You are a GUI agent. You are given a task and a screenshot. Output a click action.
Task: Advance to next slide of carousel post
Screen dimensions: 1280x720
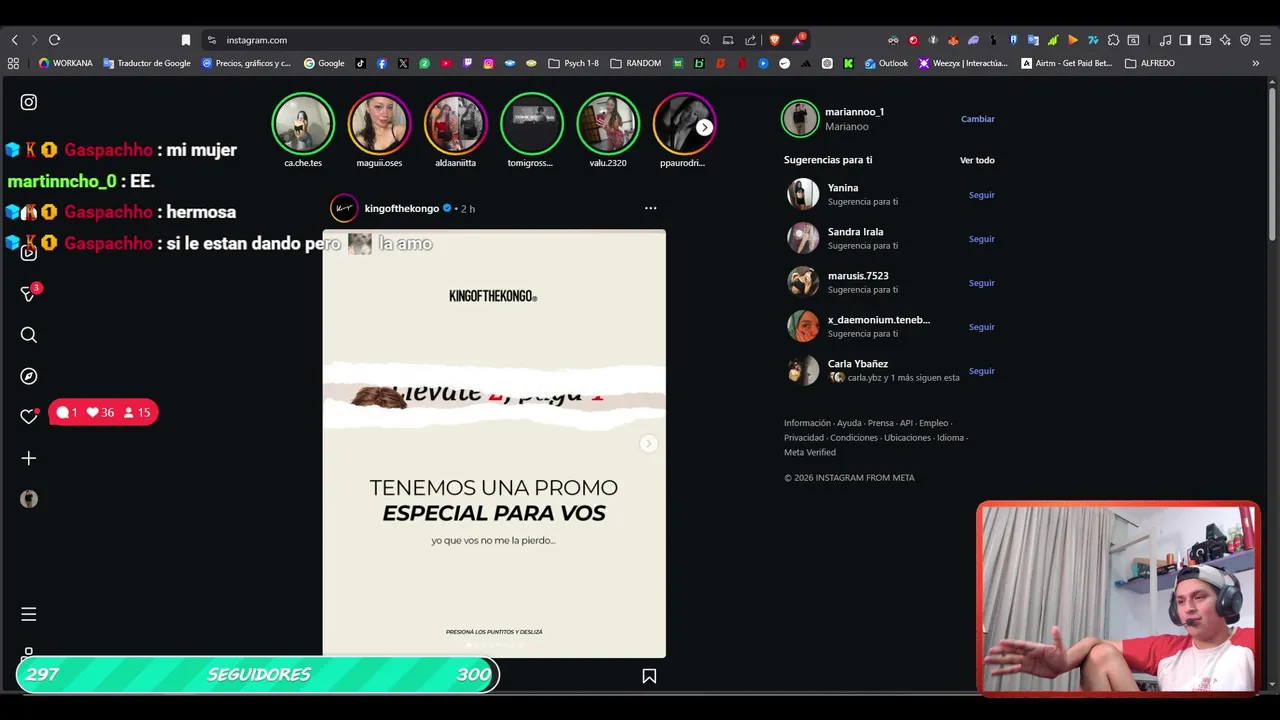648,443
